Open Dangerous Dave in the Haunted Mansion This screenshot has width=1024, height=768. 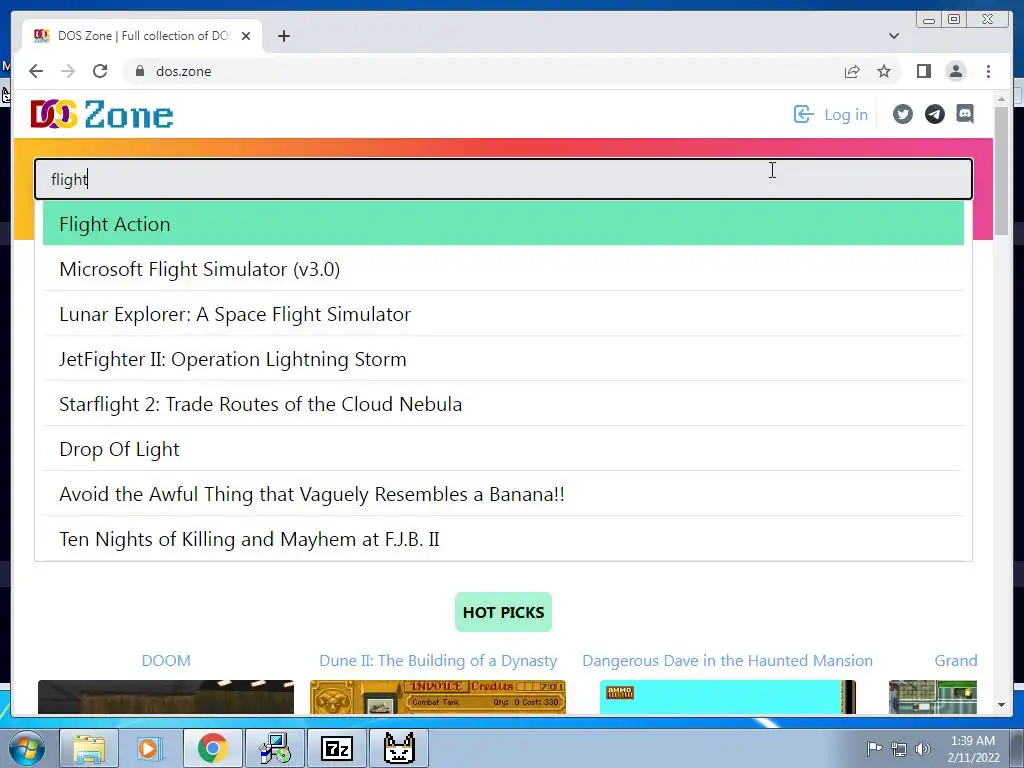[x=727, y=660]
